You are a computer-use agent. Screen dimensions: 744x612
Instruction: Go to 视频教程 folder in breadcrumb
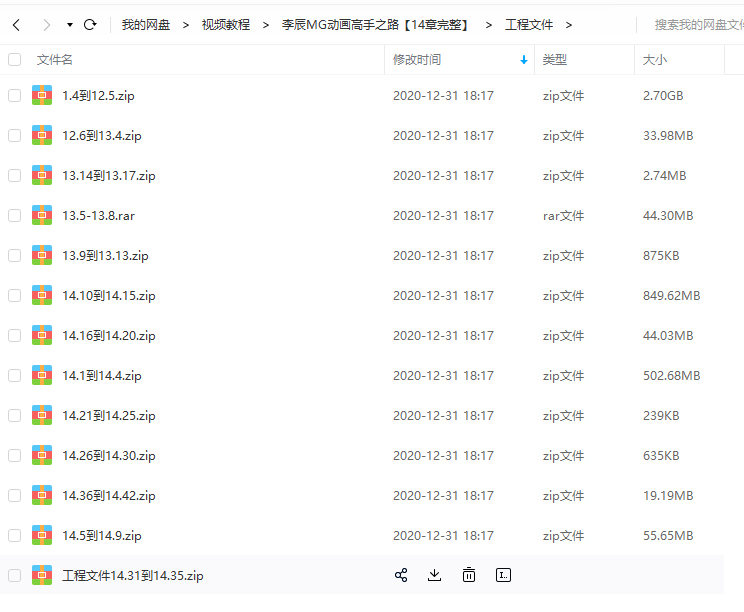click(x=226, y=24)
